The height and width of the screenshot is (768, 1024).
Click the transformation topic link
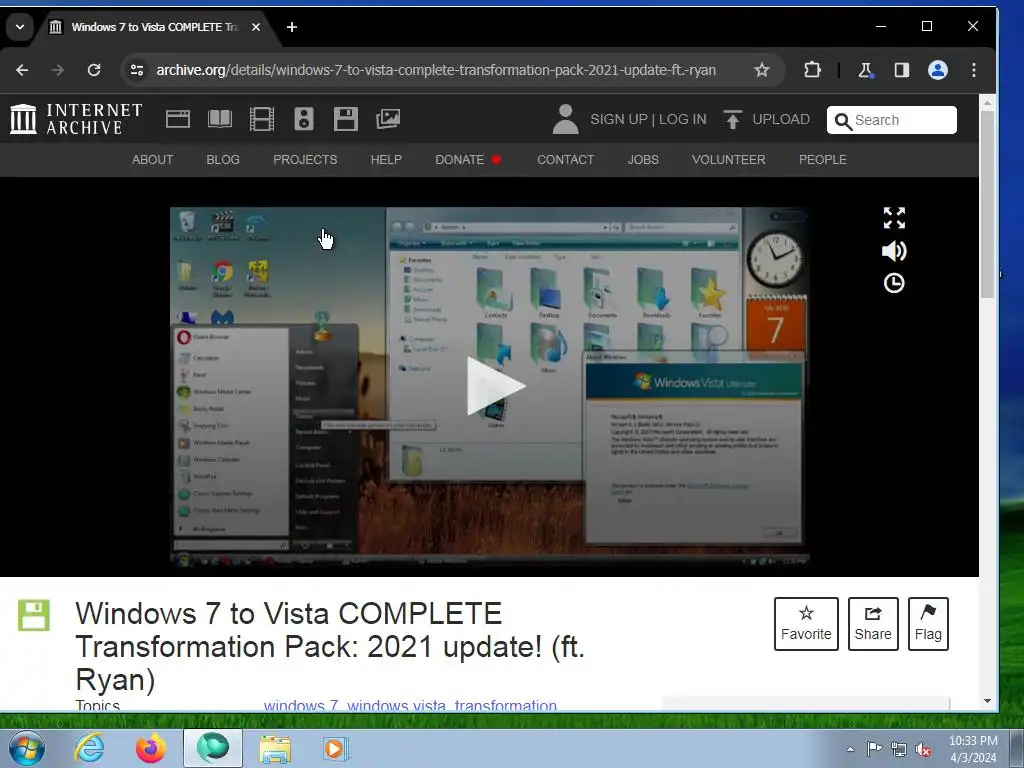505,705
